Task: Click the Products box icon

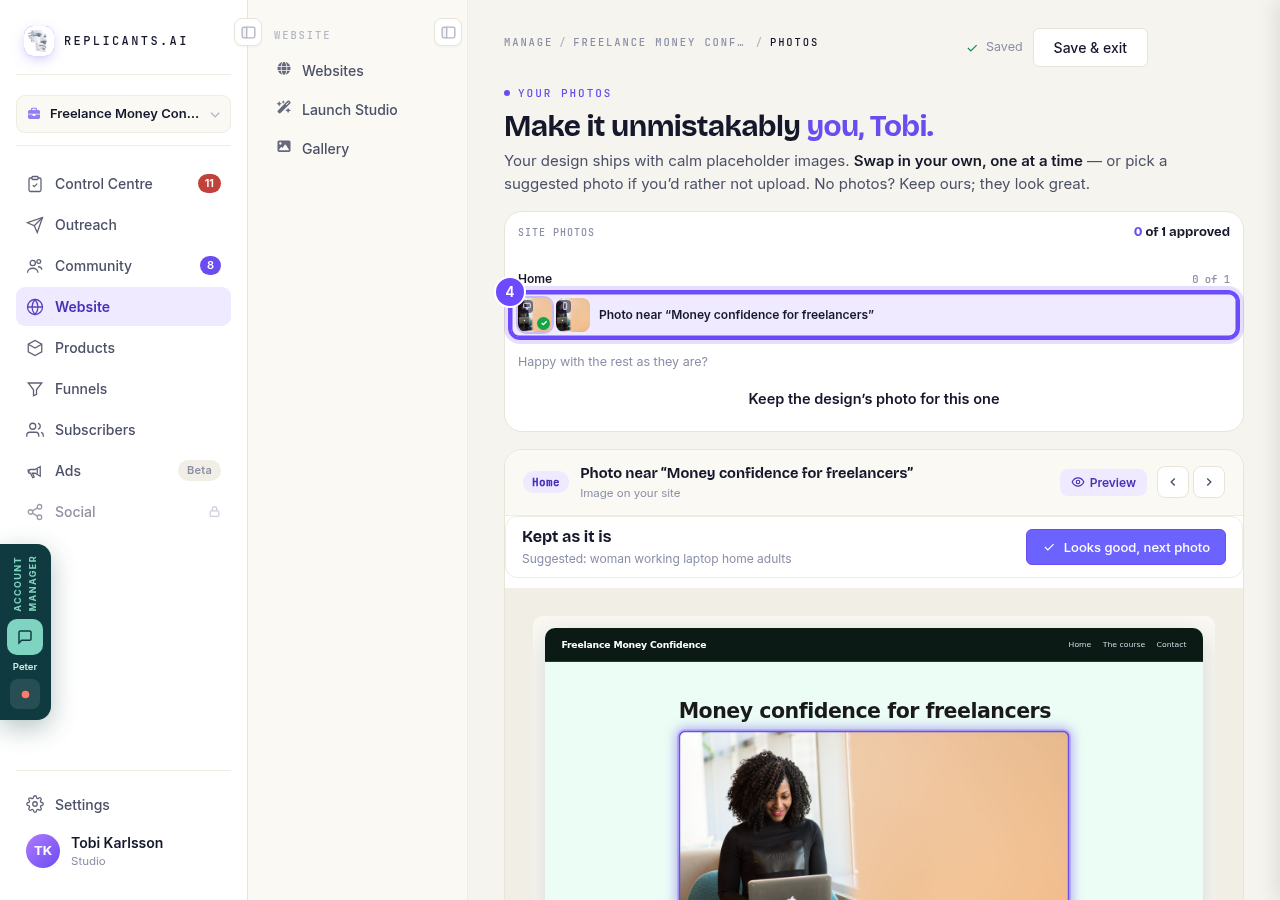Action: [x=35, y=348]
